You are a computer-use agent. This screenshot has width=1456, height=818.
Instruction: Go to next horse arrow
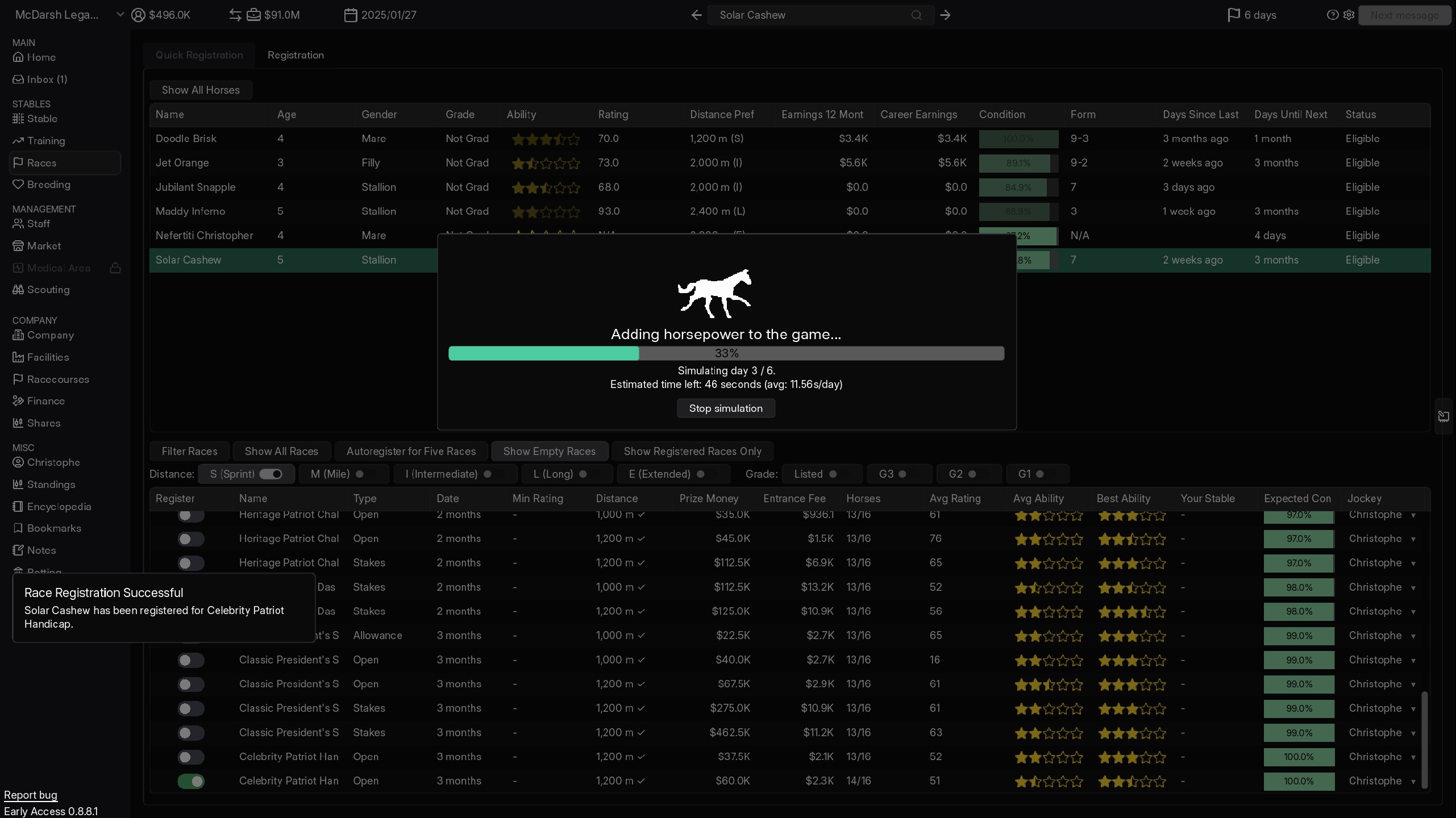pyautogui.click(x=945, y=15)
